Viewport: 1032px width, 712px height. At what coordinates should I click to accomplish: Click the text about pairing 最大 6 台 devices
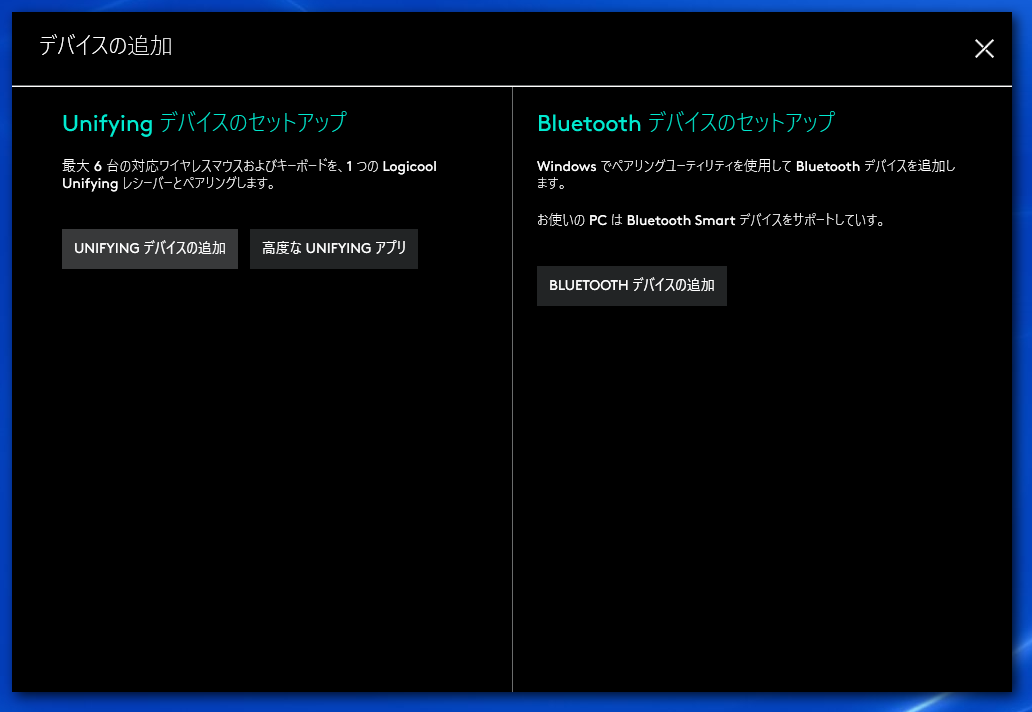click(249, 174)
